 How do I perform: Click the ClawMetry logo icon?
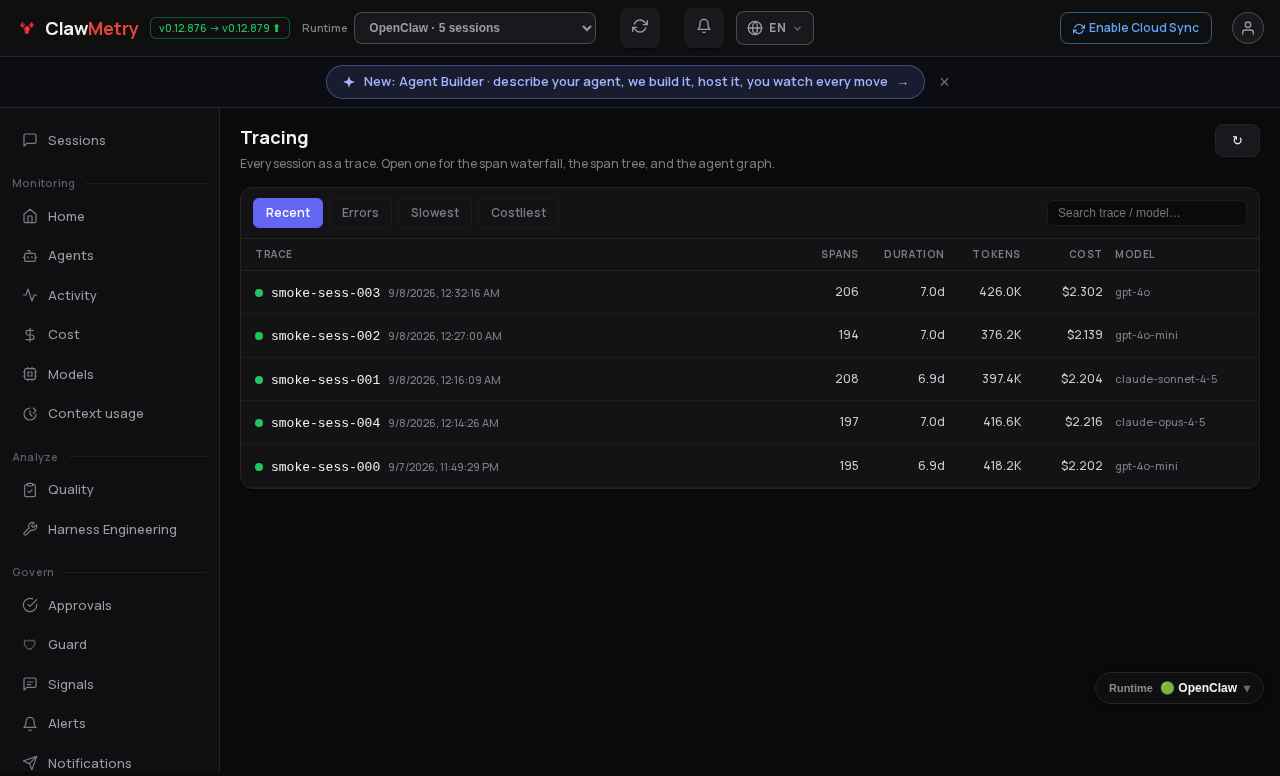(27, 28)
